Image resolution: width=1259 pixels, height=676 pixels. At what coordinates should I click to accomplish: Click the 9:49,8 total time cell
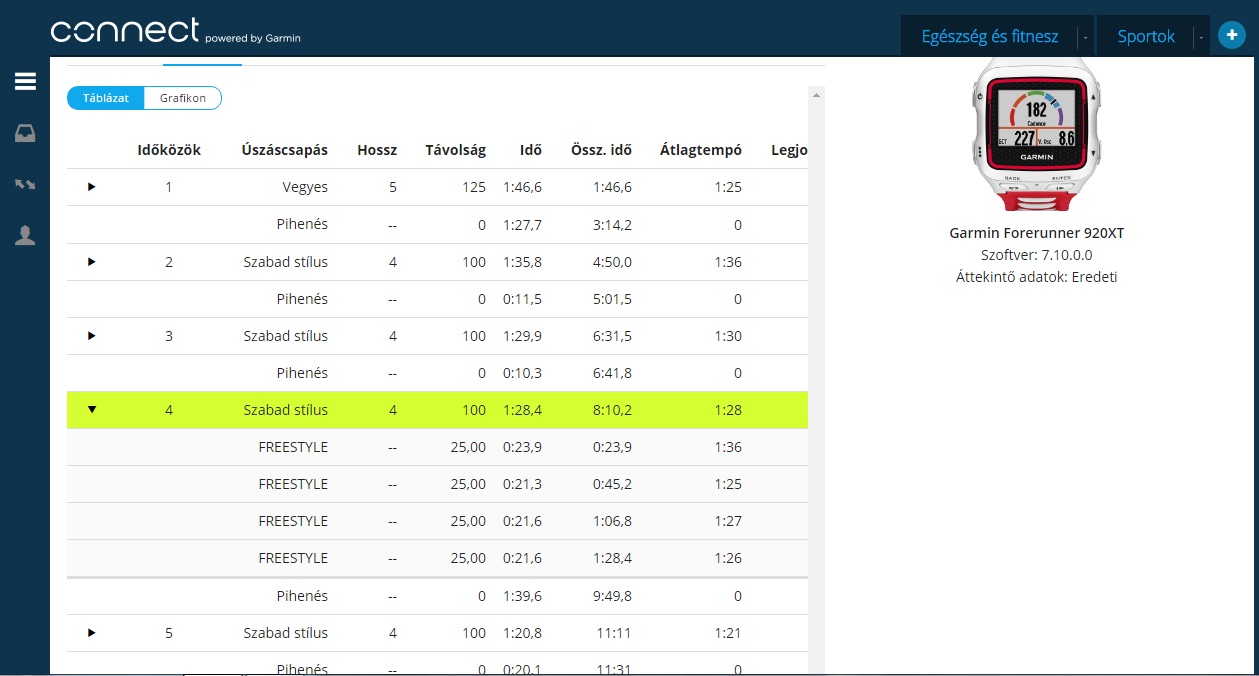click(x=612, y=596)
